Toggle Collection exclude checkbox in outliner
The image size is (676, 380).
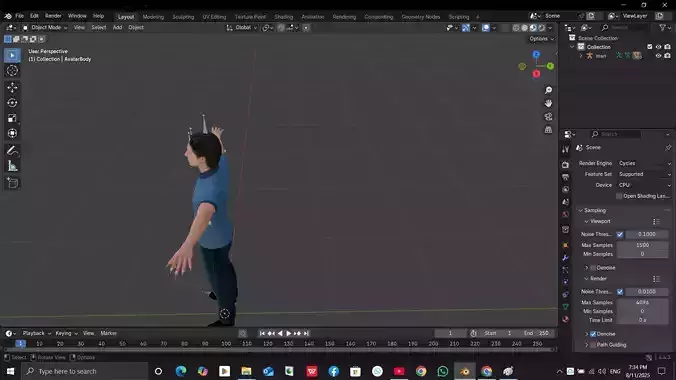649,47
